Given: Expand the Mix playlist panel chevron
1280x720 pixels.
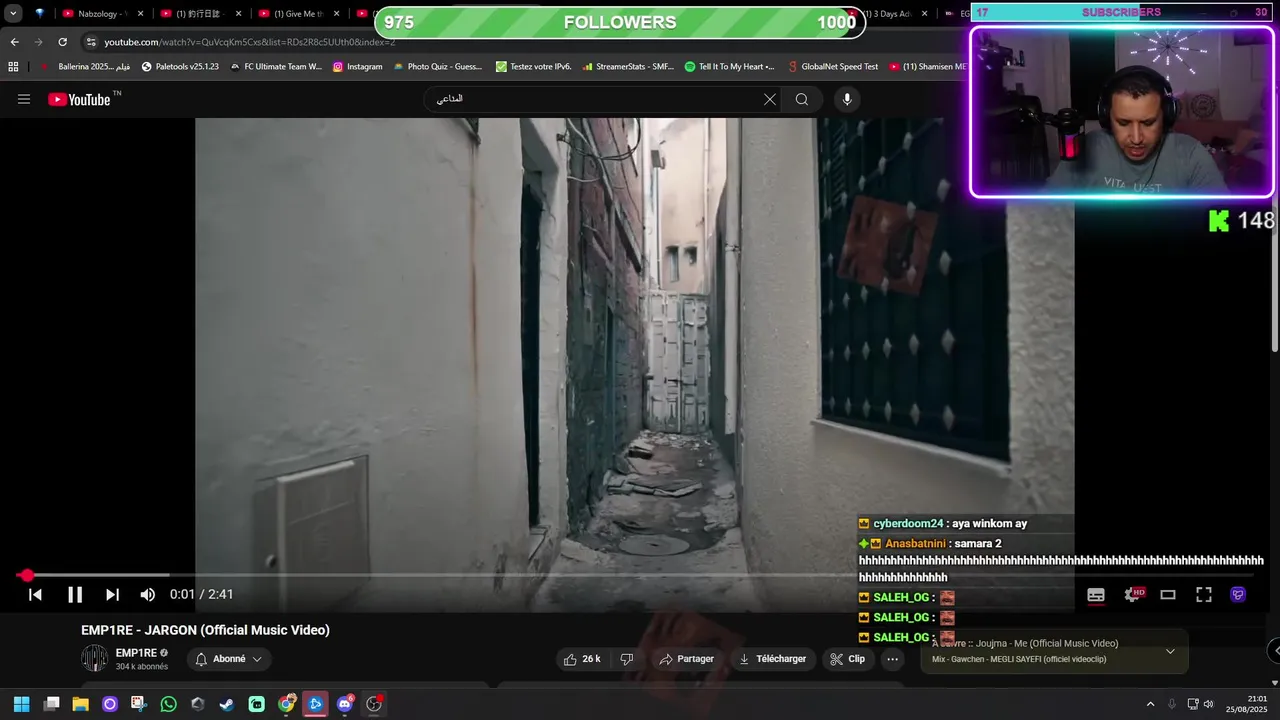Looking at the screenshot, I should [1170, 651].
